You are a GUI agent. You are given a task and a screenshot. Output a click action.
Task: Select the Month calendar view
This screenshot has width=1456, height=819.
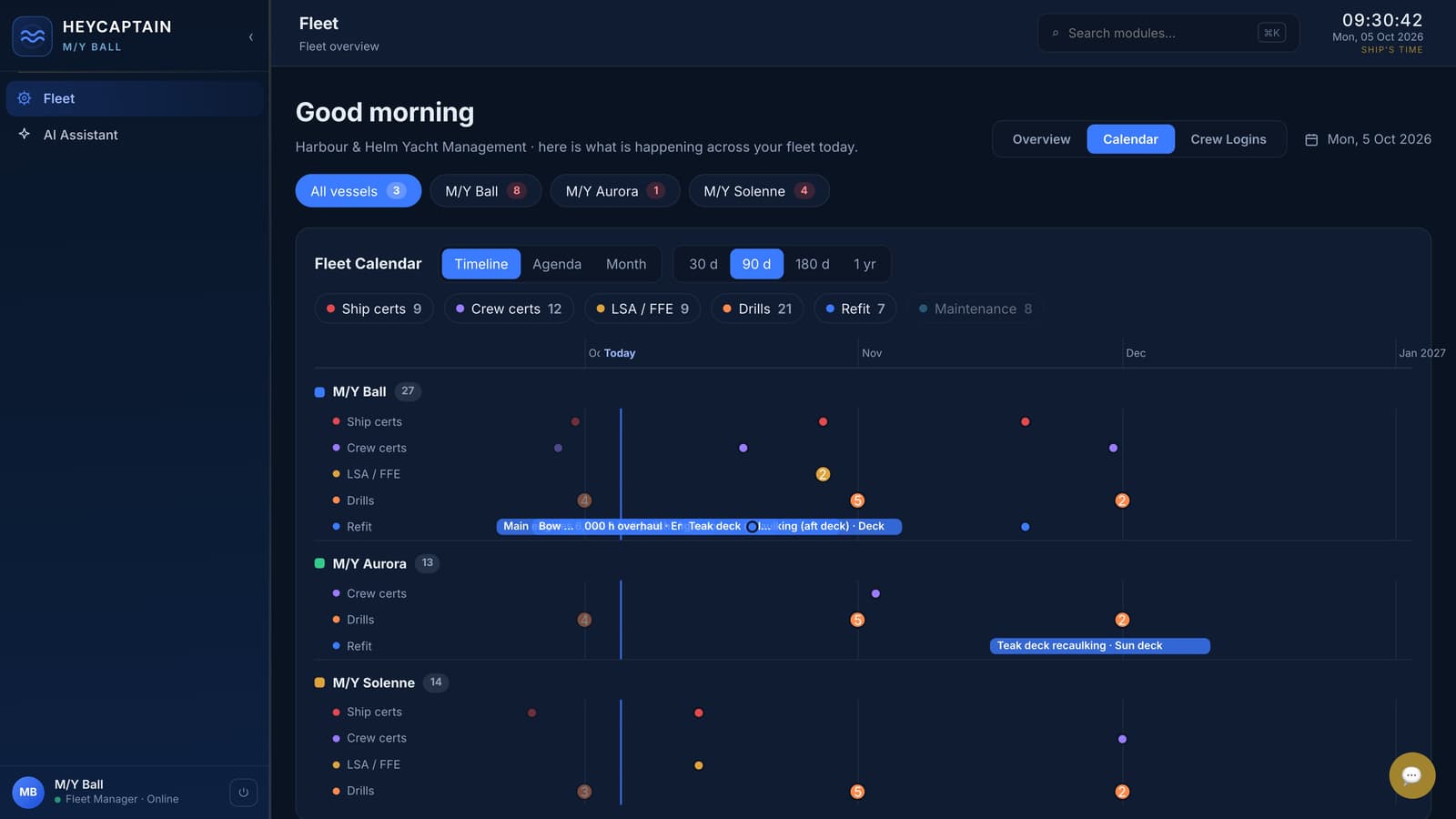[626, 264]
